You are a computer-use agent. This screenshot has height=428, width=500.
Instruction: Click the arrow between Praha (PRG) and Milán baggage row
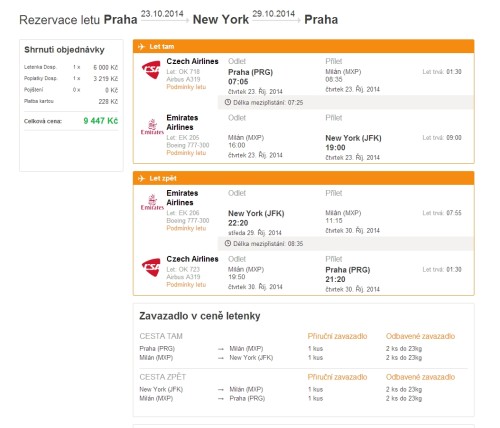221,349
